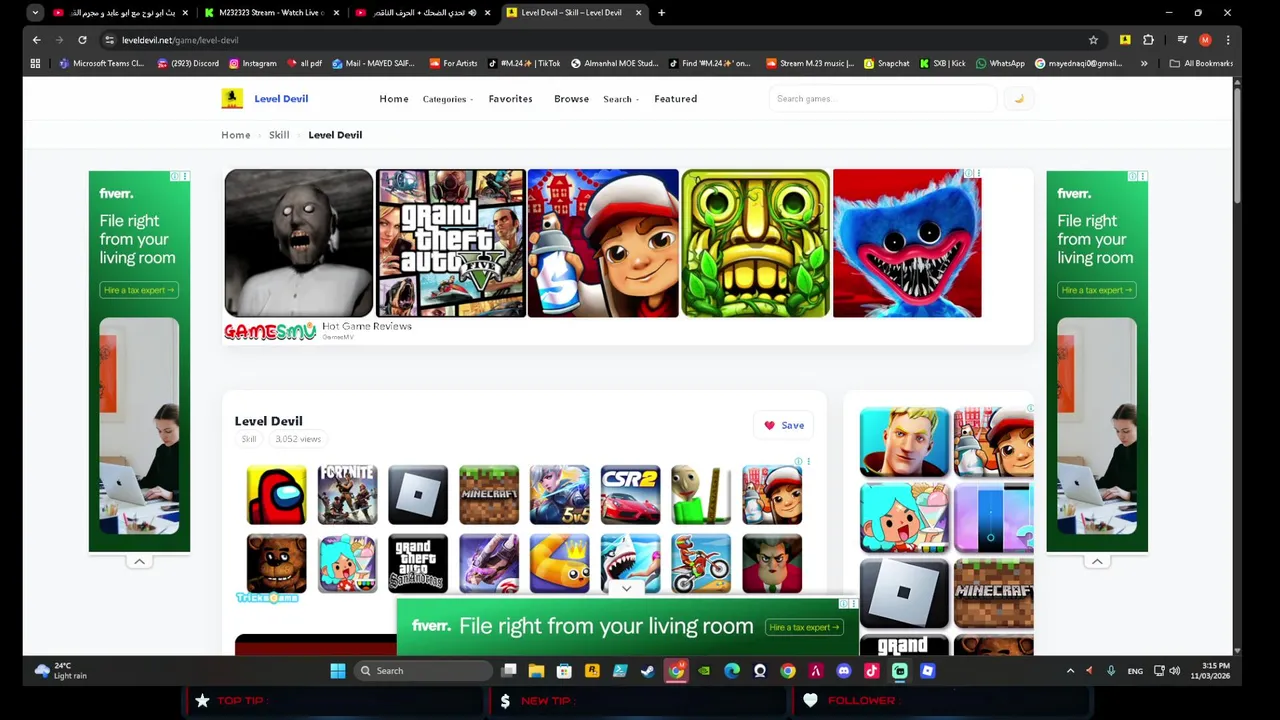This screenshot has height=720, width=1280.
Task: Open the Scary Teacher game icon
Action: click(772, 563)
